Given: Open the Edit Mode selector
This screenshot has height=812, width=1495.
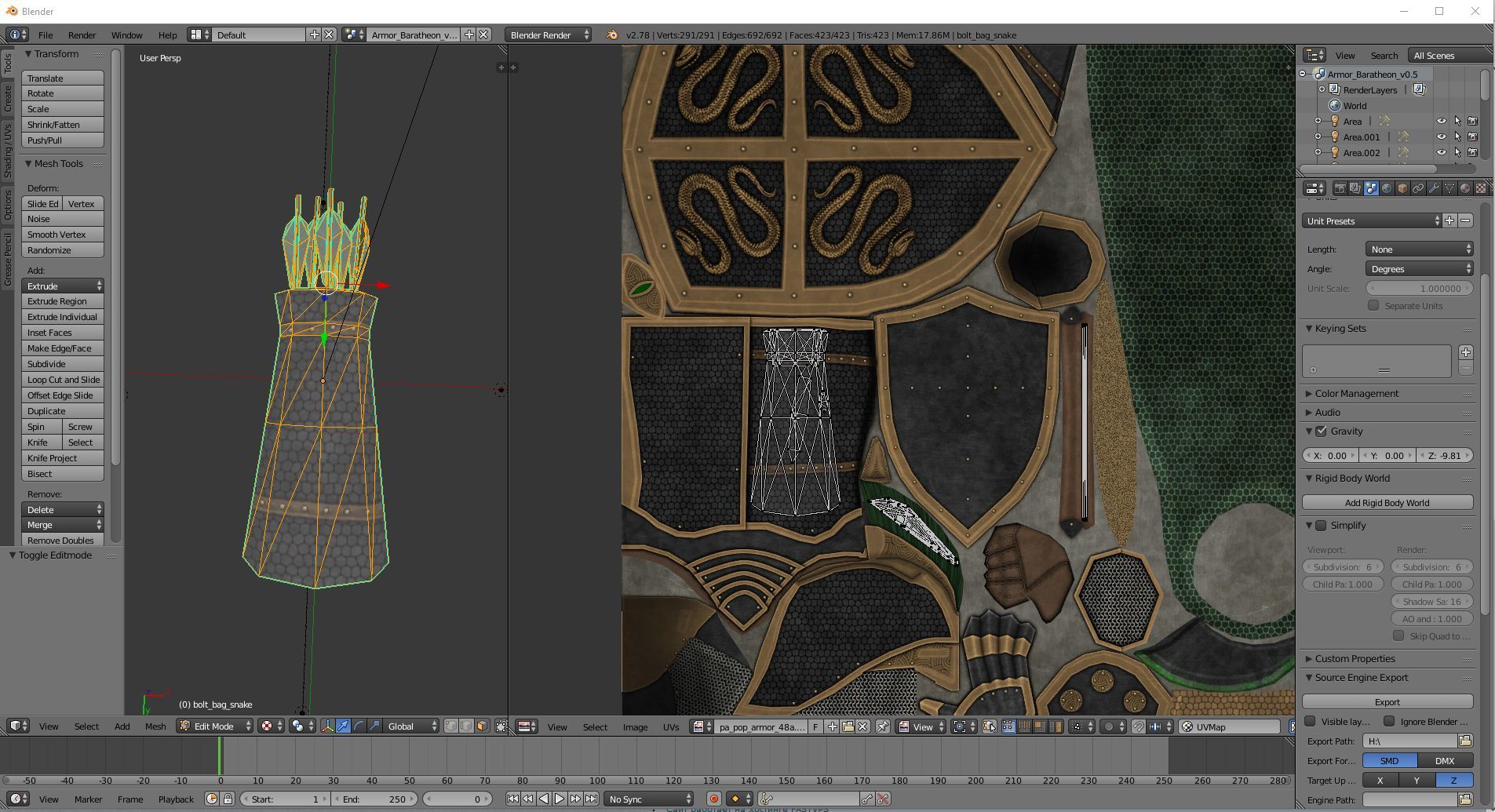Looking at the screenshot, I should 215,726.
